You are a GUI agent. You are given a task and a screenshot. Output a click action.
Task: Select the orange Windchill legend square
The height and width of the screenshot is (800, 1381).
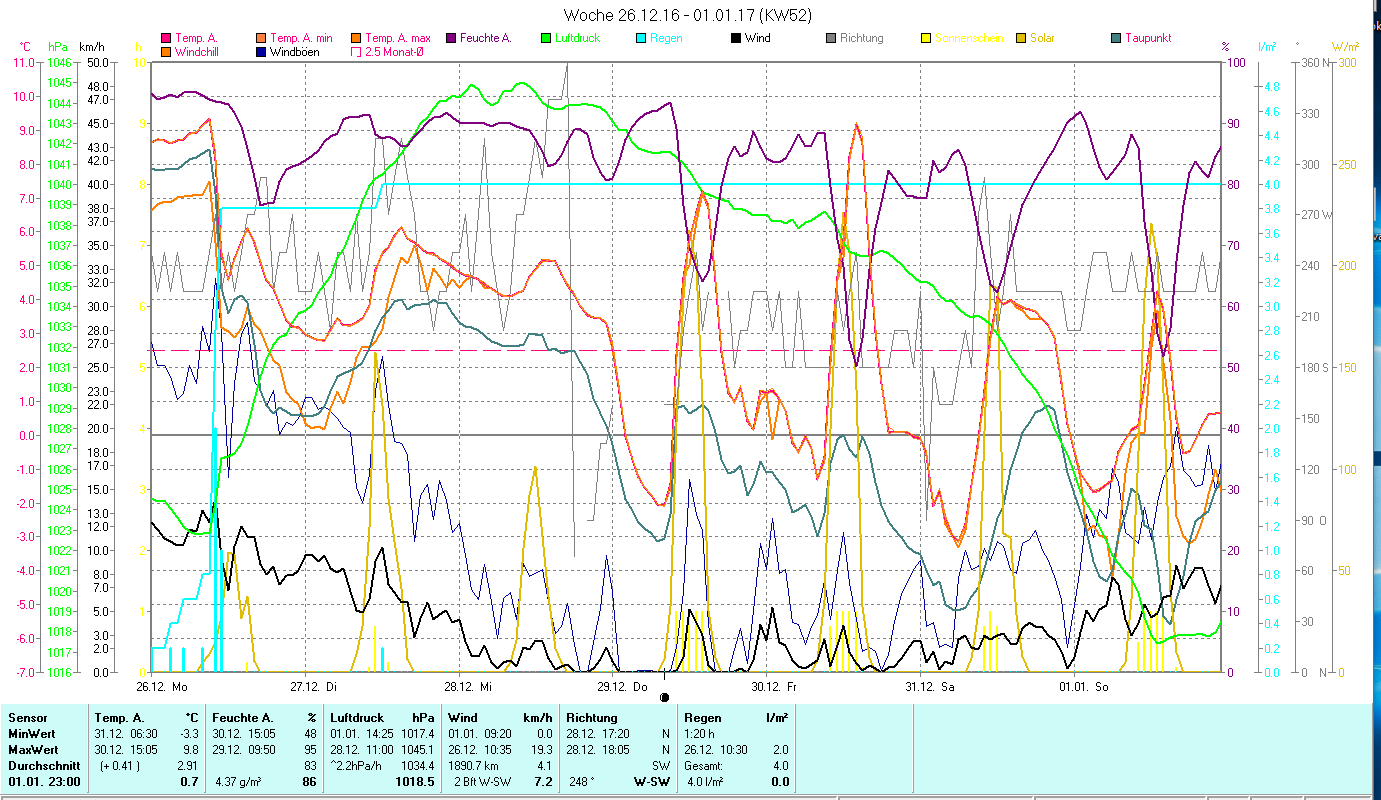pyautogui.click(x=166, y=51)
